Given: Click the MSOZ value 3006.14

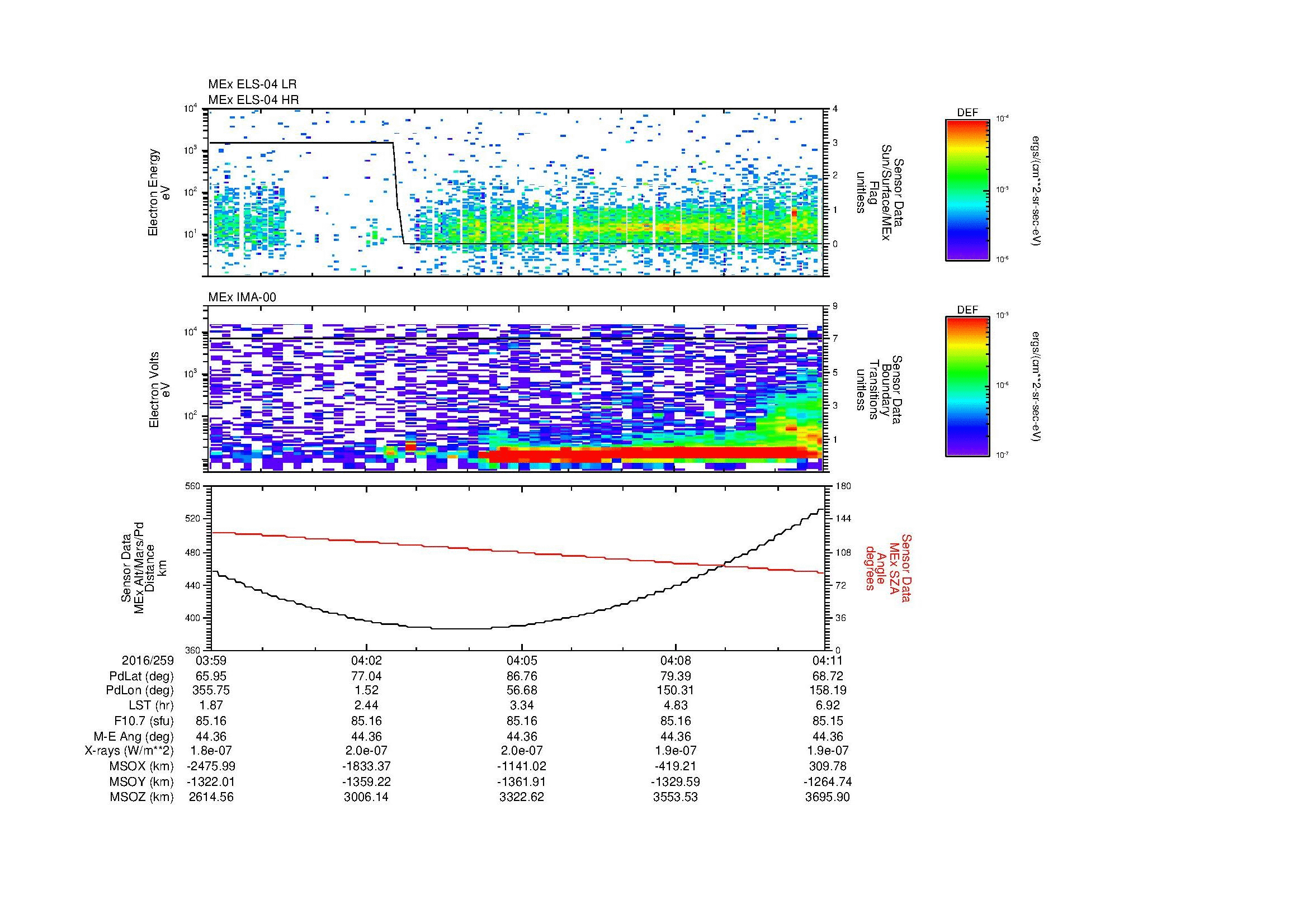Looking at the screenshot, I should coord(366,797).
